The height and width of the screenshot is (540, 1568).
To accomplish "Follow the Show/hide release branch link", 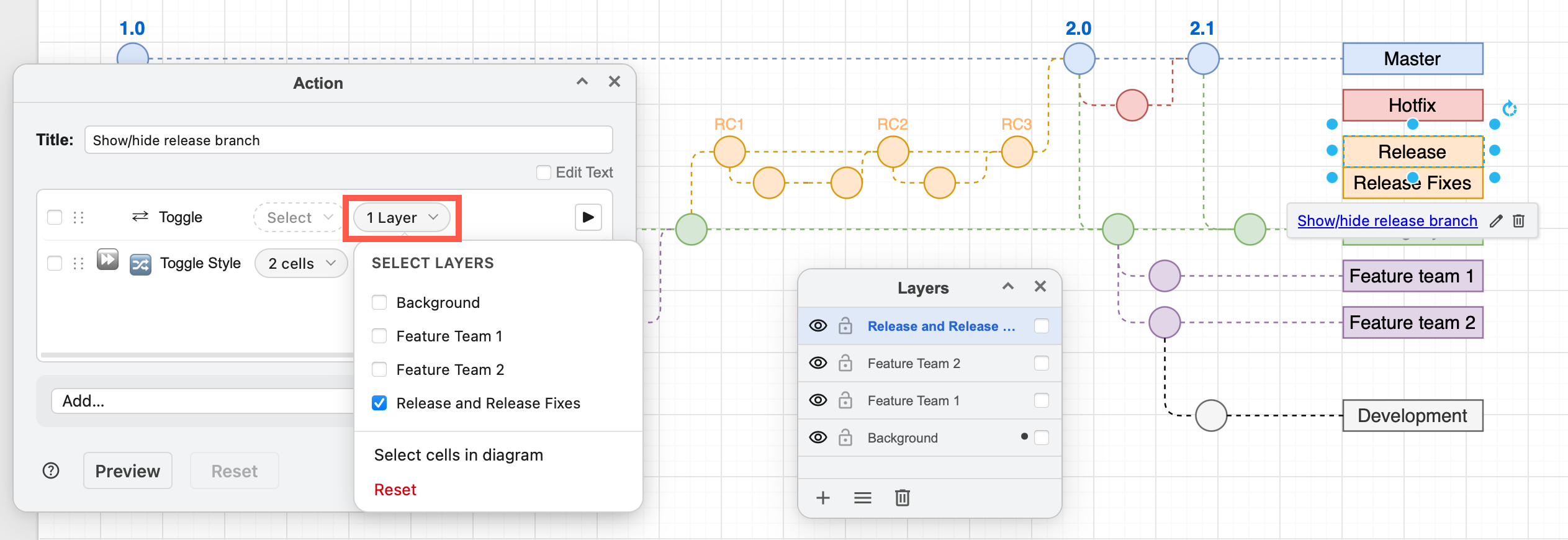I will 1387,221.
